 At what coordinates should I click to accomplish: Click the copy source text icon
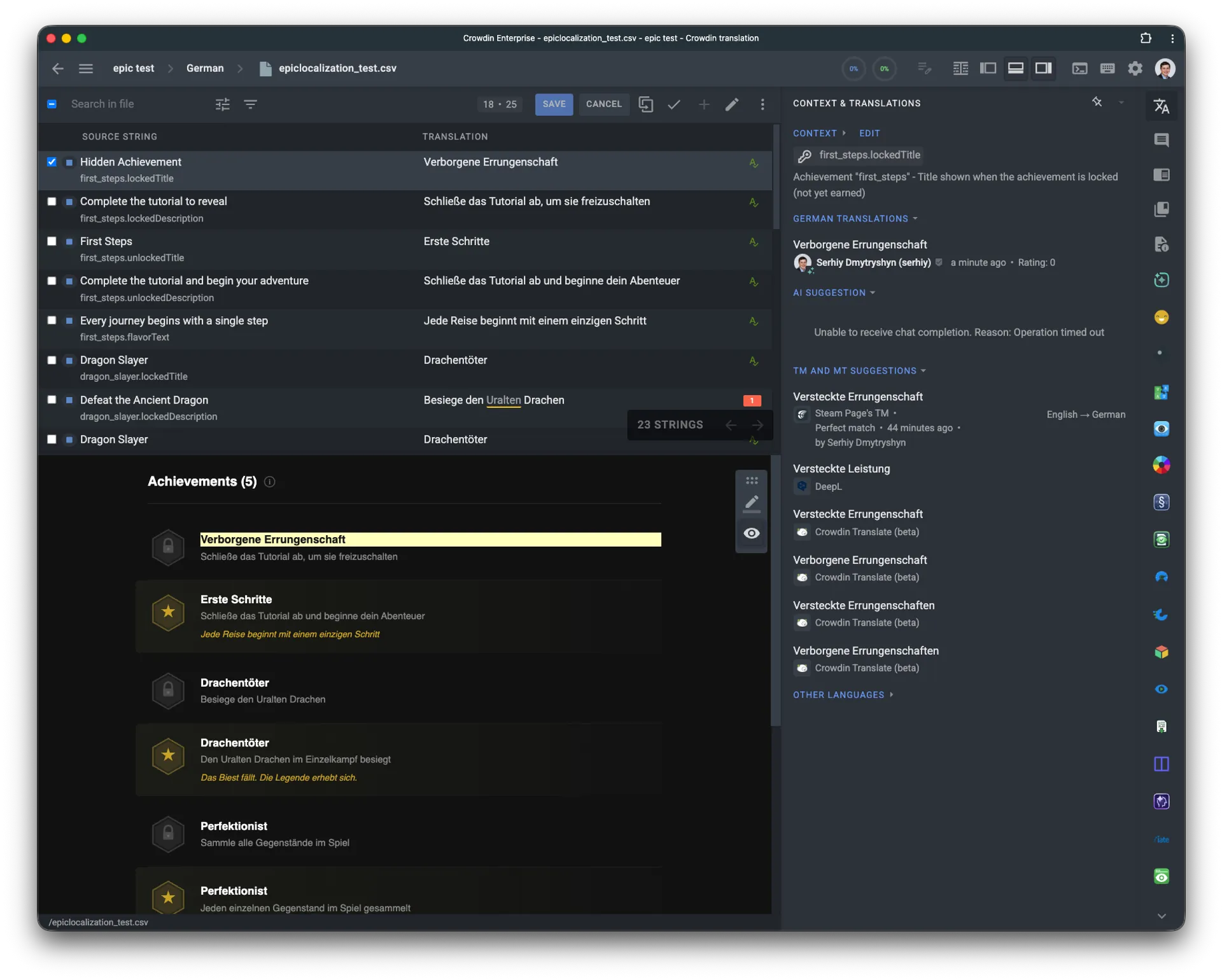(646, 104)
